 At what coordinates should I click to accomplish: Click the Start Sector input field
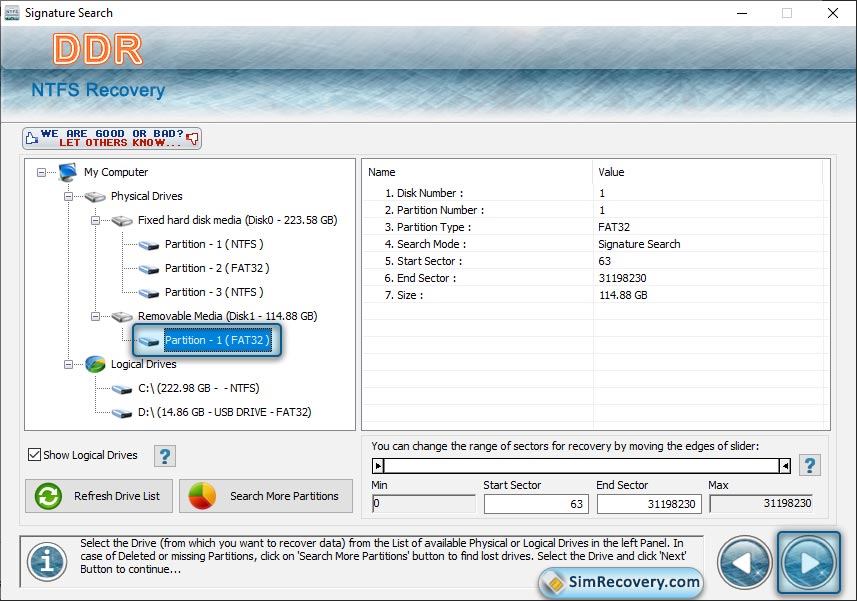pyautogui.click(x=536, y=504)
